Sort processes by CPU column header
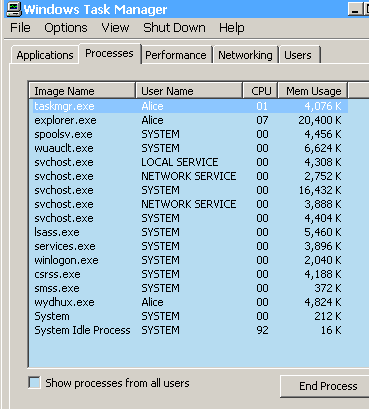This screenshot has width=369, height=409. coord(260,91)
